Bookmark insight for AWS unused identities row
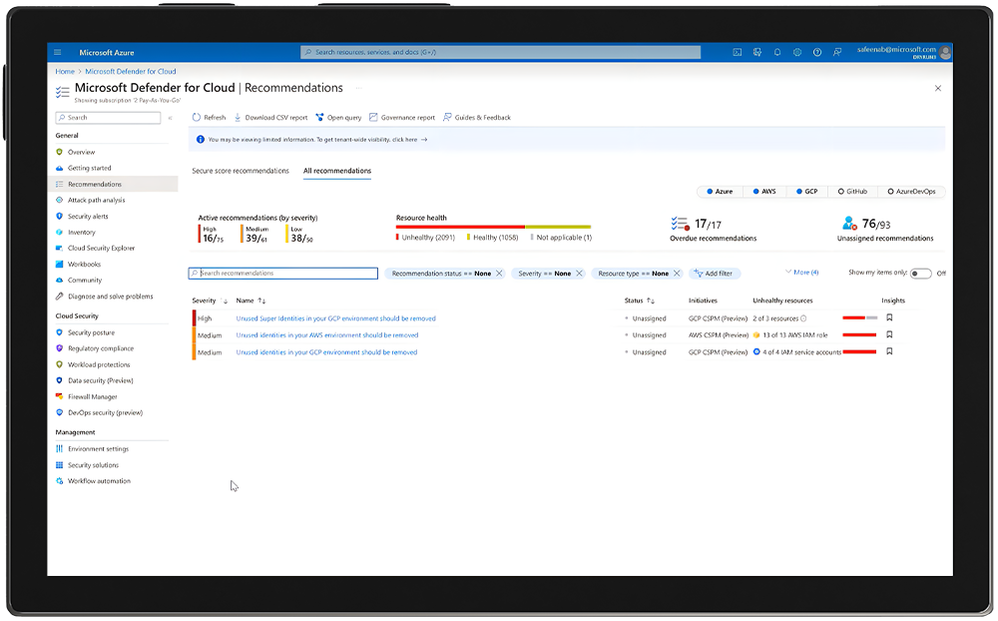Image resolution: width=998 pixels, height=621 pixels. pyautogui.click(x=889, y=335)
